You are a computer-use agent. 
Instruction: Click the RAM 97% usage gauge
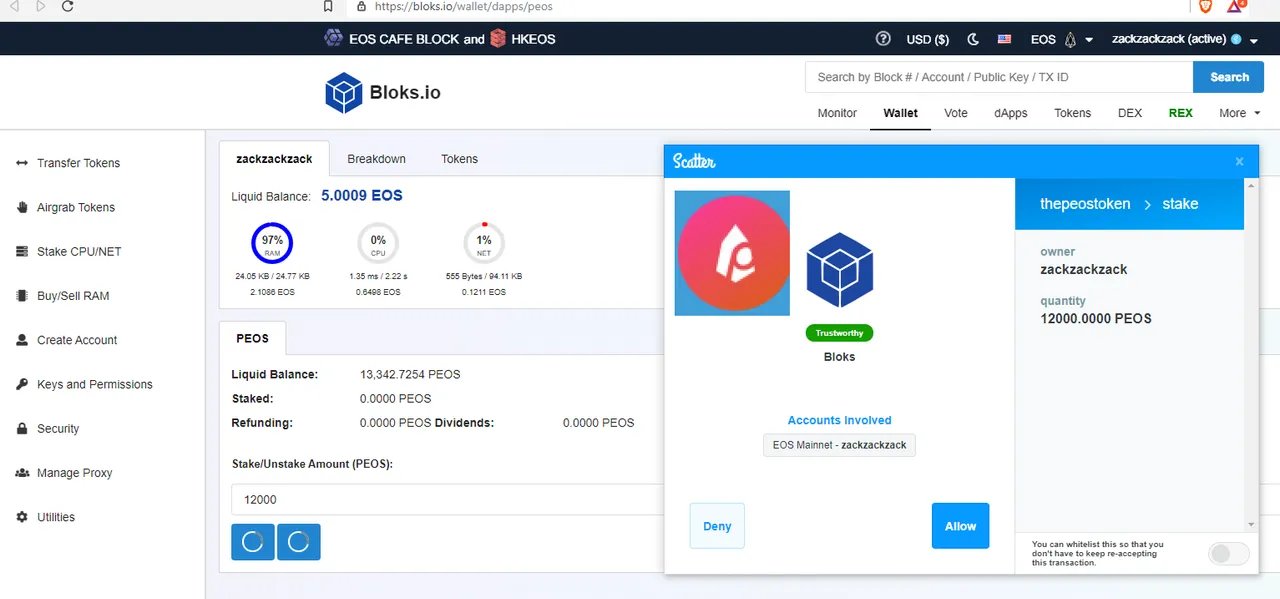click(x=272, y=243)
